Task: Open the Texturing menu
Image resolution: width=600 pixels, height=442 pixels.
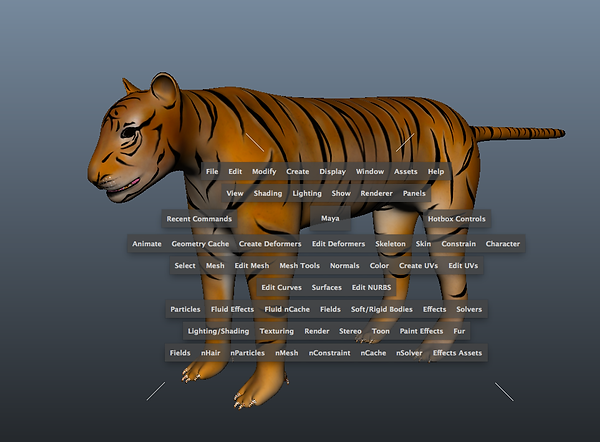Action: [x=277, y=331]
